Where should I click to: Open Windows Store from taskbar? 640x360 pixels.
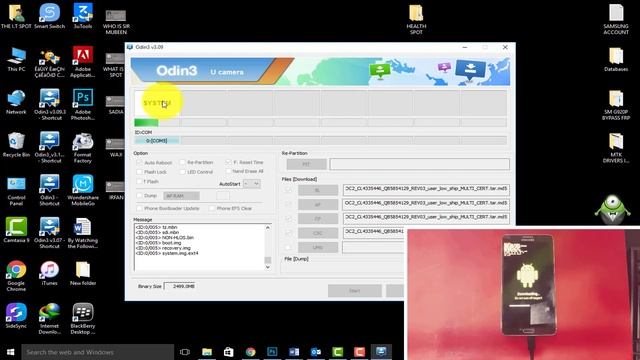pos(229,352)
